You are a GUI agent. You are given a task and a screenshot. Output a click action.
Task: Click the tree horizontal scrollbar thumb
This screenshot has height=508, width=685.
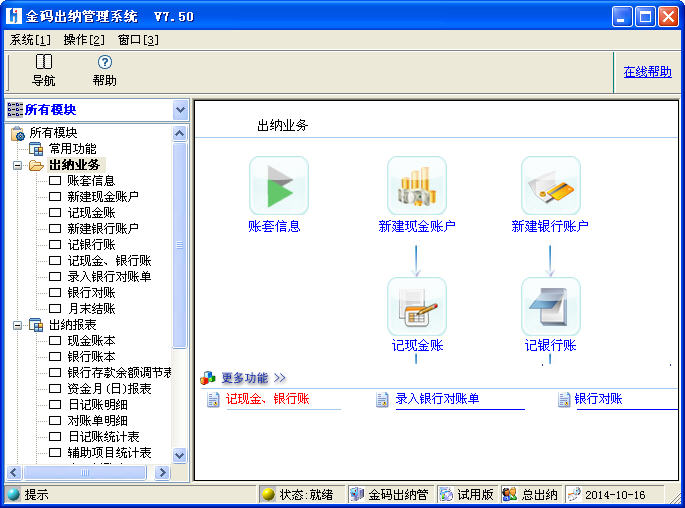click(85, 472)
